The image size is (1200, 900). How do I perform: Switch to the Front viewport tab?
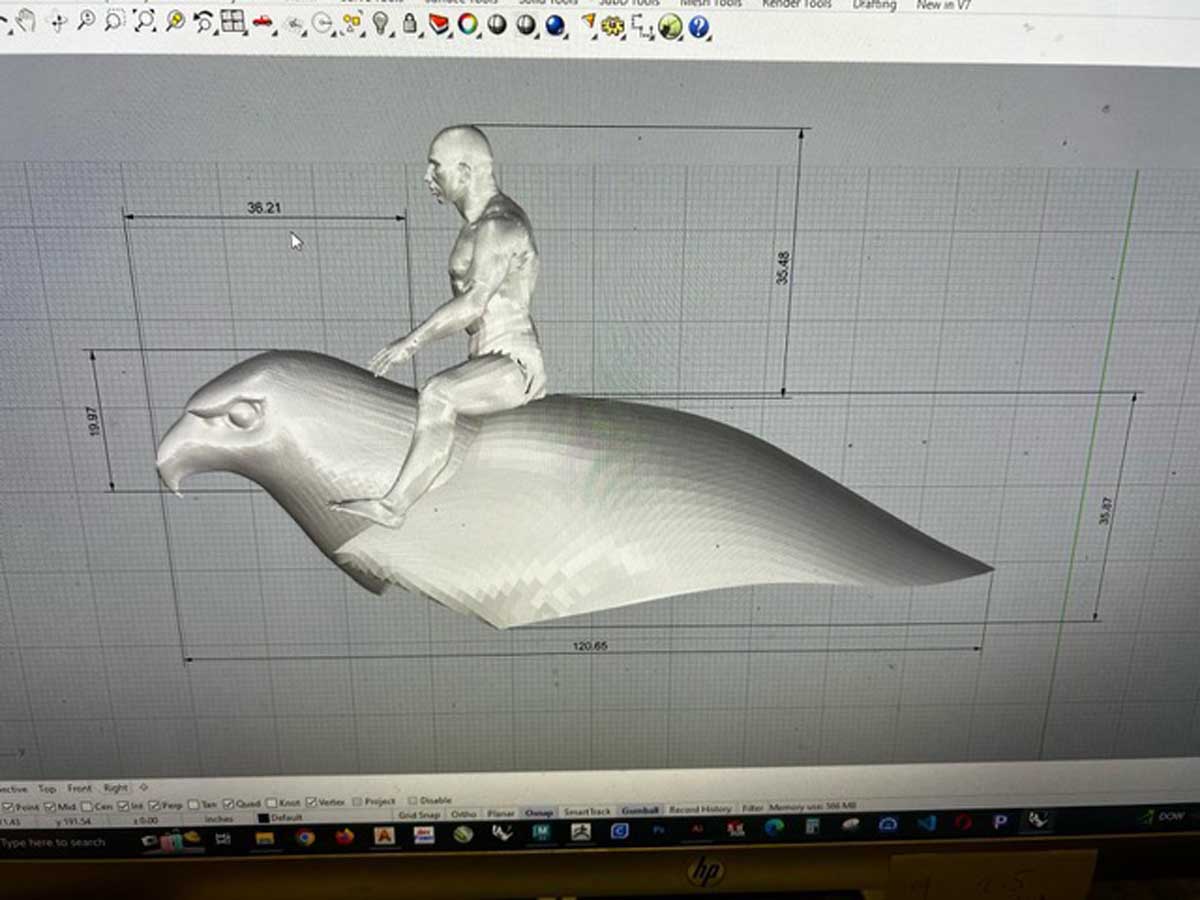(79, 789)
